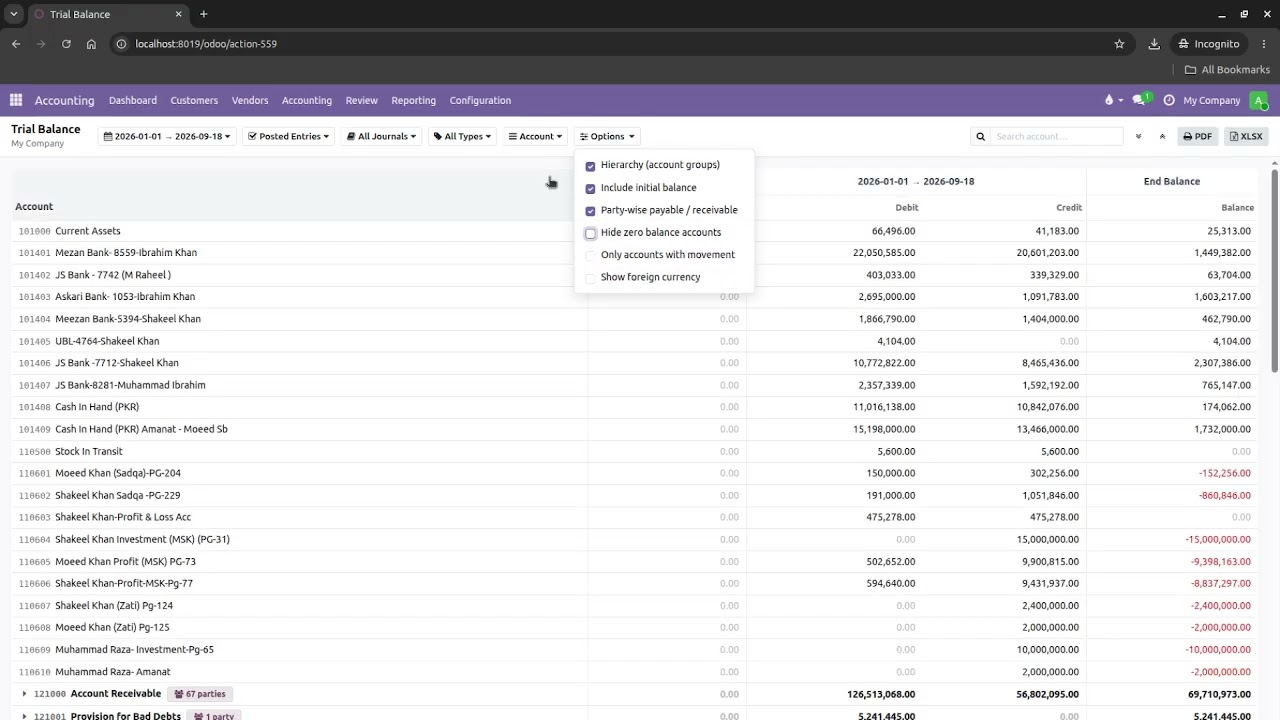Focus the Search account field
The width and height of the screenshot is (1280, 720).
coord(1058,136)
